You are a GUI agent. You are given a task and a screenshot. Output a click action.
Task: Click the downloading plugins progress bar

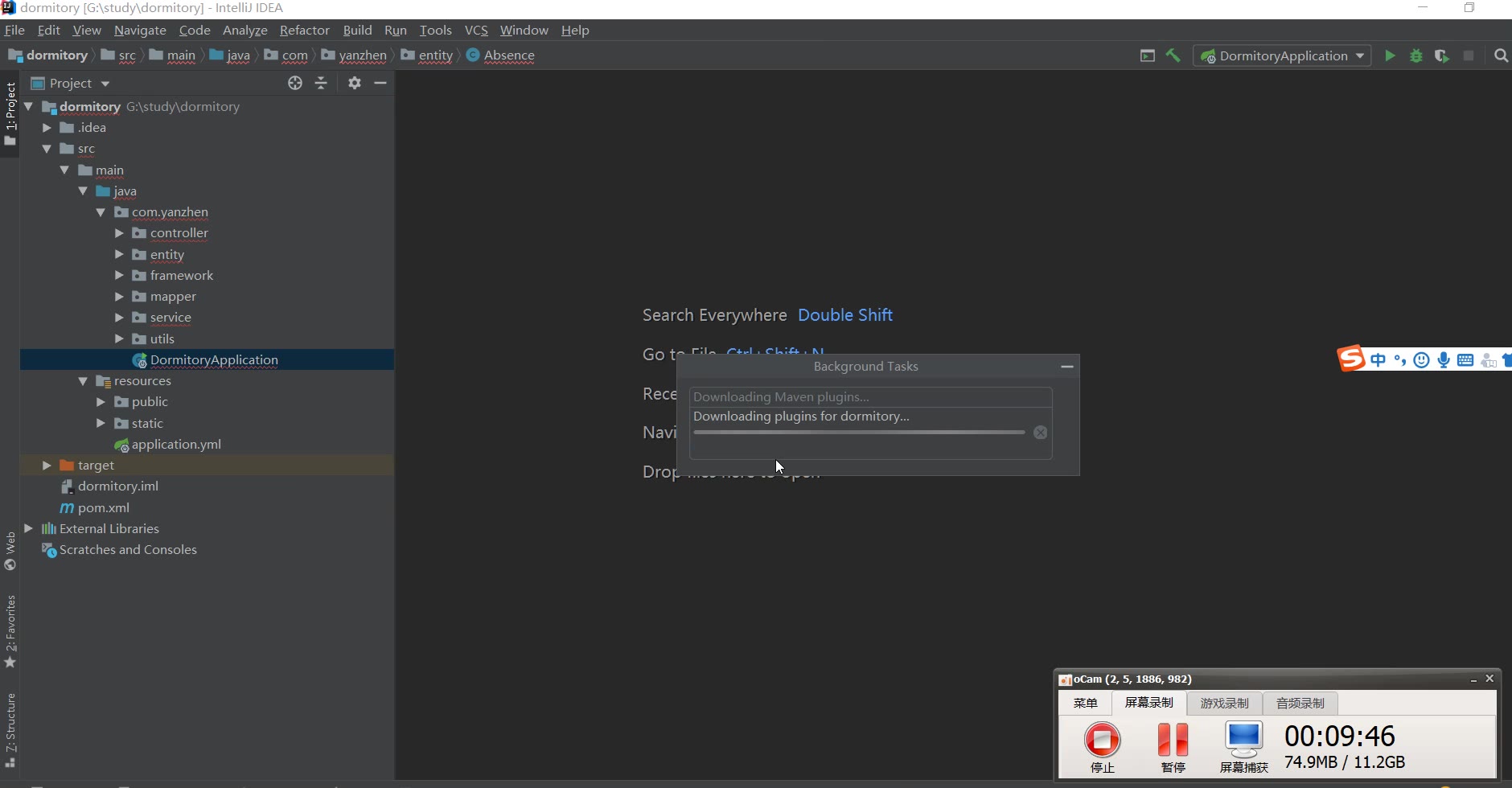pyautogui.click(x=859, y=433)
